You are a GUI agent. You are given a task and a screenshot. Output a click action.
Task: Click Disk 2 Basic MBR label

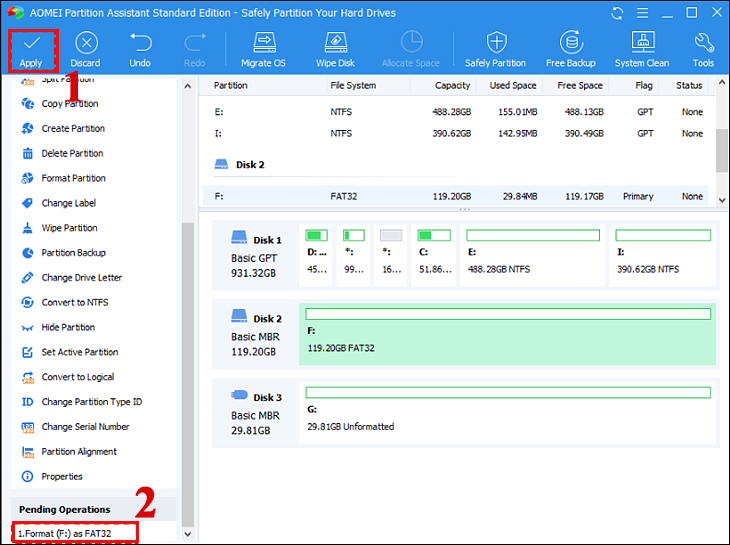click(x=256, y=334)
